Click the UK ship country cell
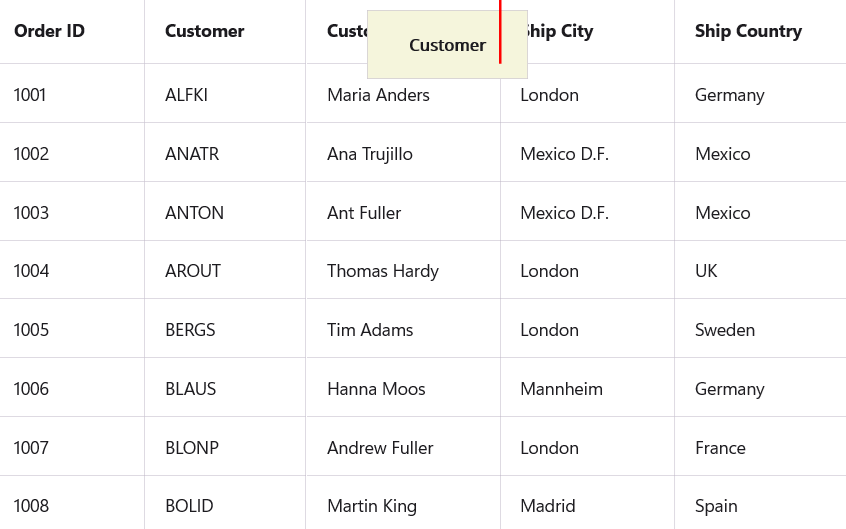 [x=706, y=271]
